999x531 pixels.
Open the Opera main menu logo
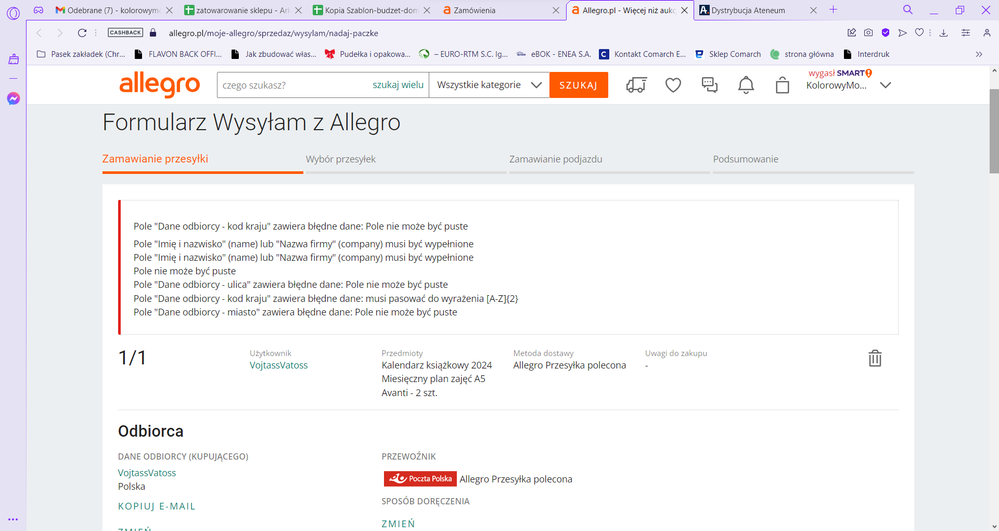[x=13, y=13]
